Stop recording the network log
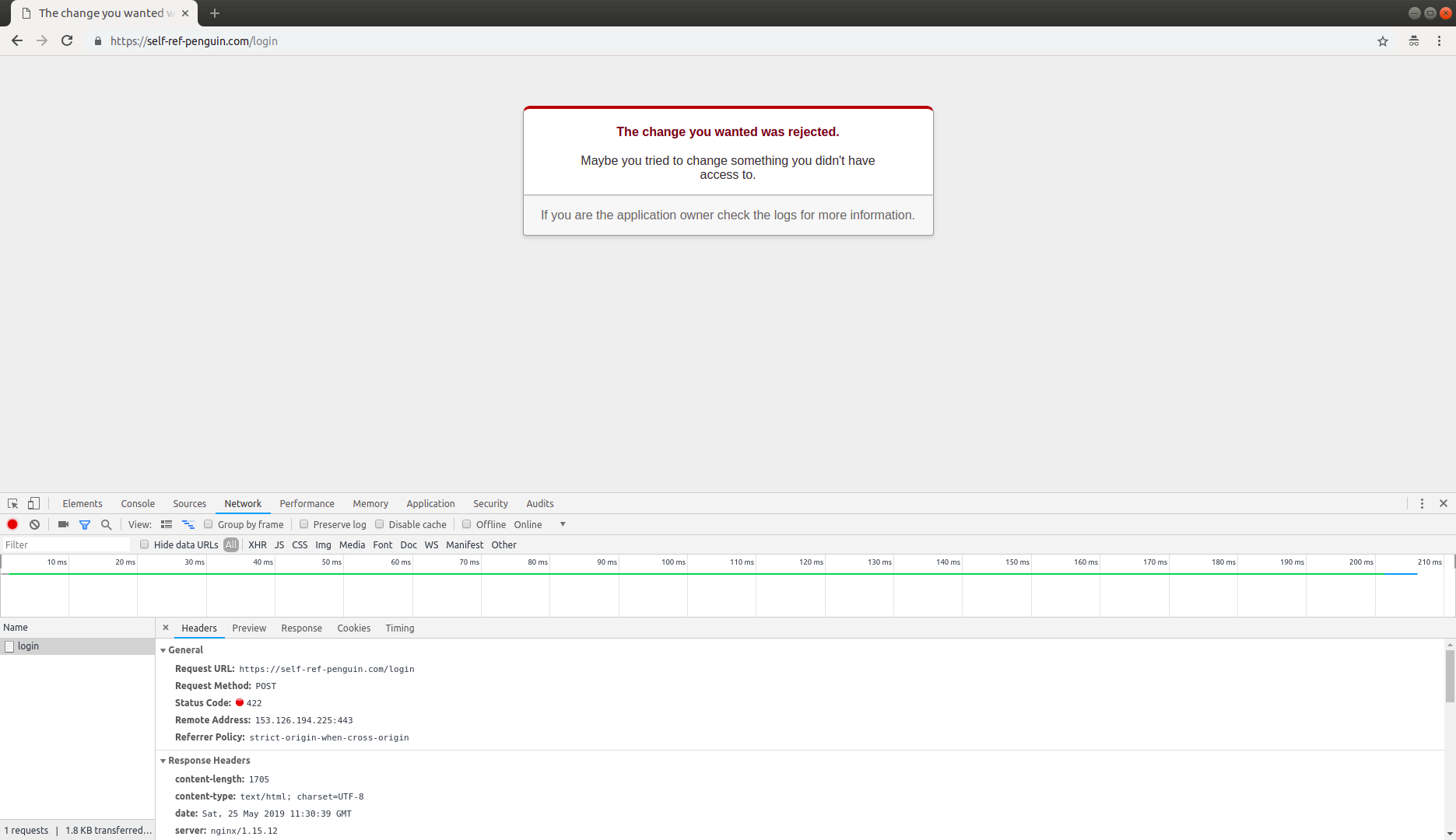1456x840 pixels. pyautogui.click(x=12, y=524)
